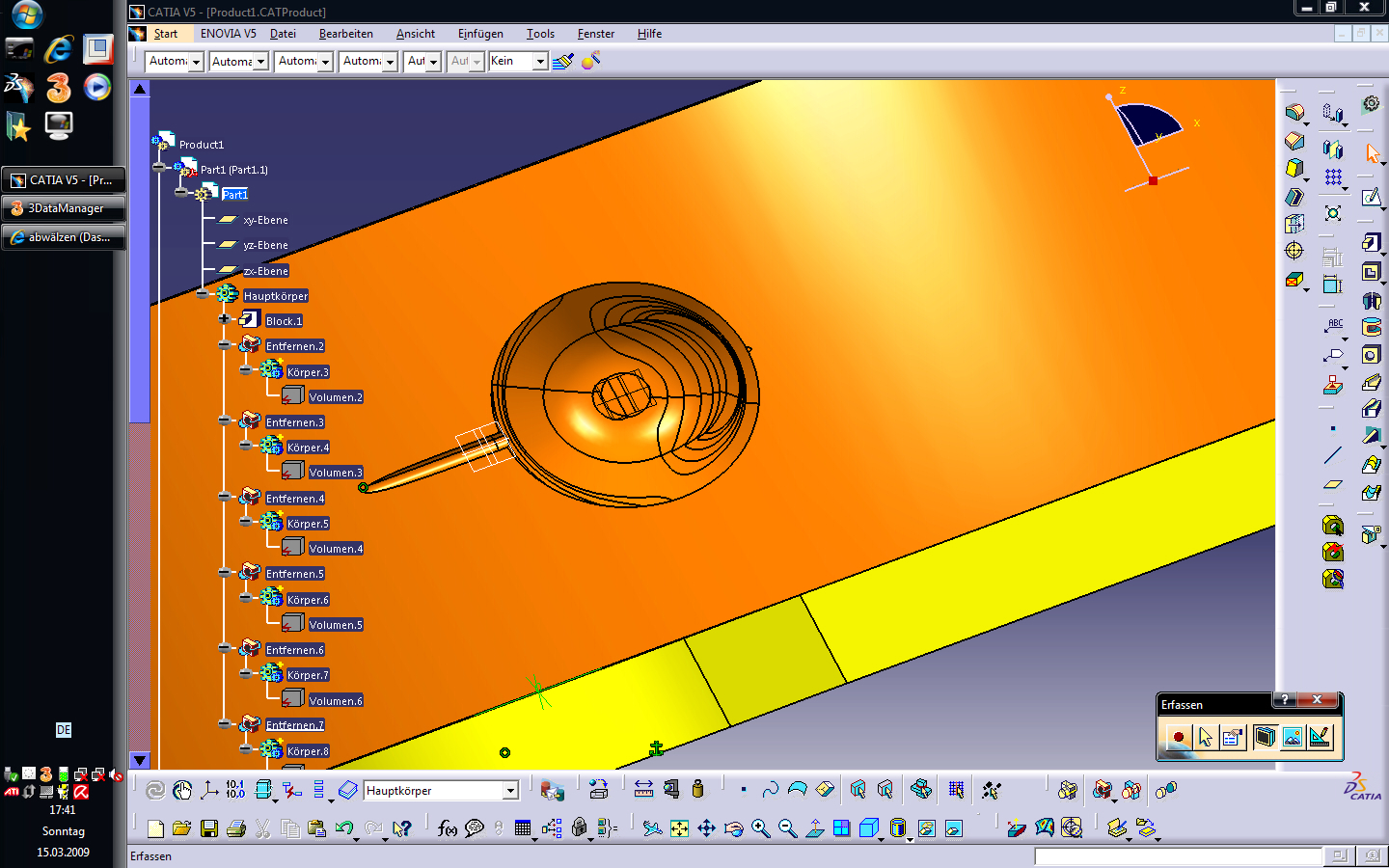
Task: Click the Design Table grid icon
Action: [523, 828]
